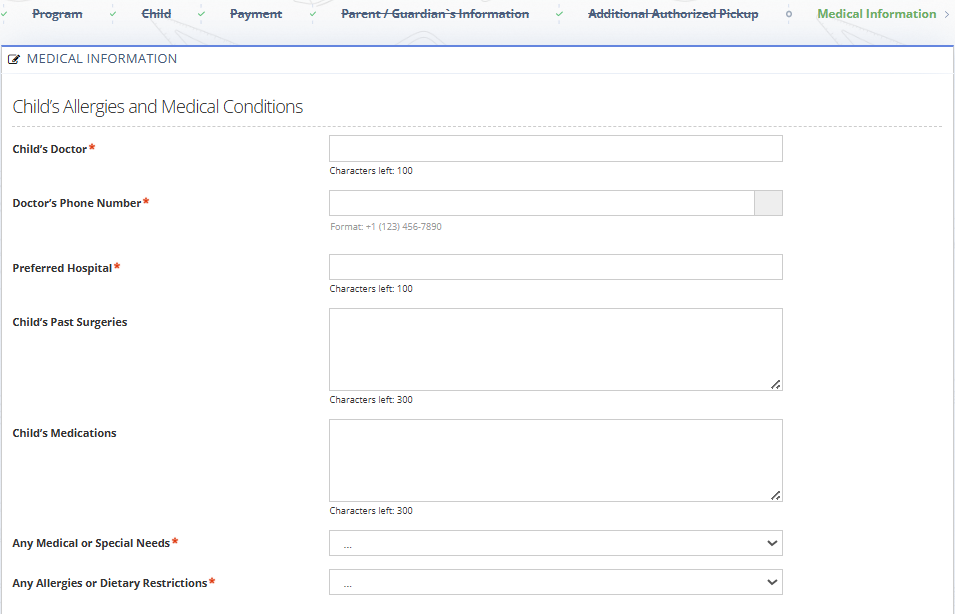Expand the Any Allergies or Dietary Restrictions dropdown
The image size is (955, 614).
555,581
